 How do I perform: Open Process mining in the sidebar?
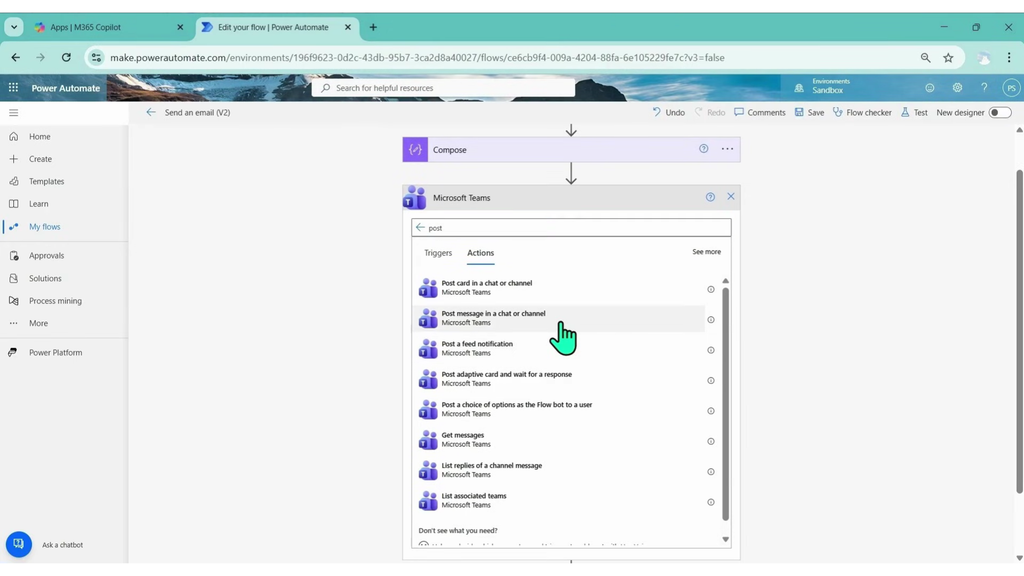(55, 300)
